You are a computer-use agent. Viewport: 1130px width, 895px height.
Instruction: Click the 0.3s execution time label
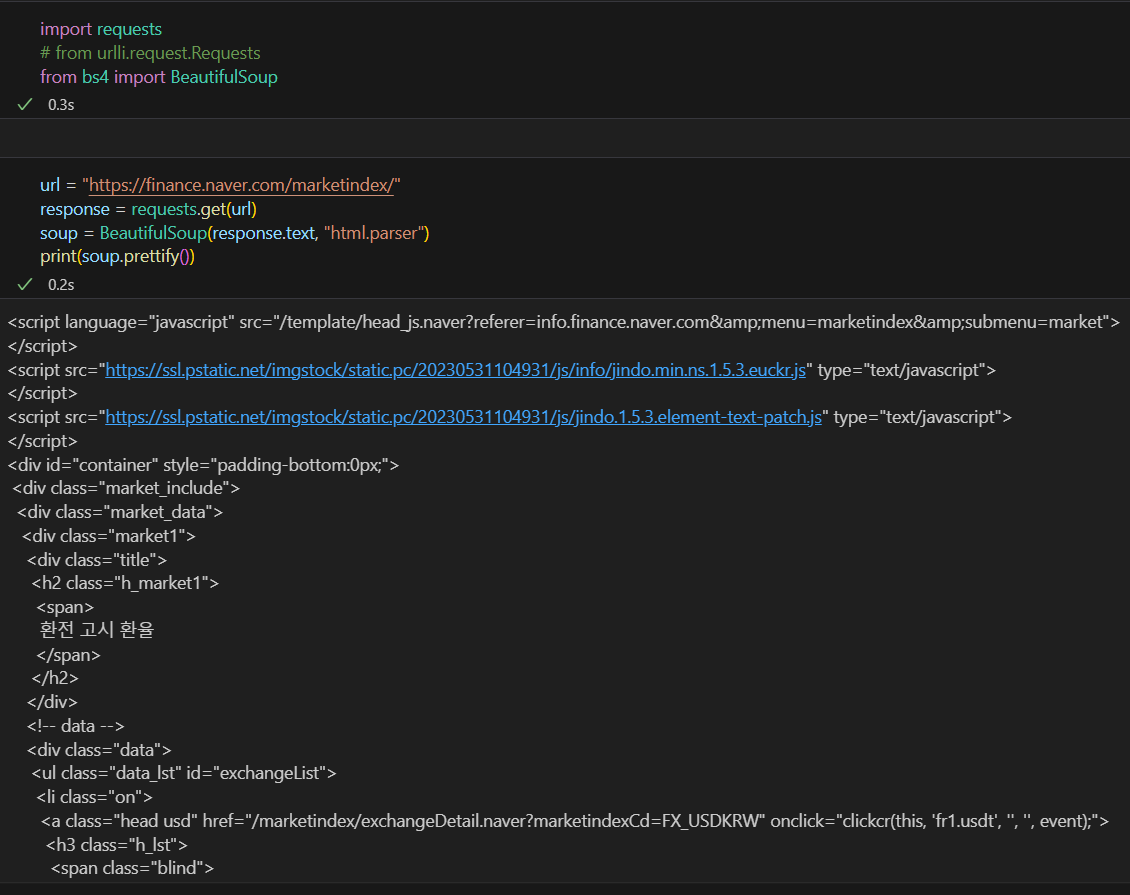(x=61, y=104)
